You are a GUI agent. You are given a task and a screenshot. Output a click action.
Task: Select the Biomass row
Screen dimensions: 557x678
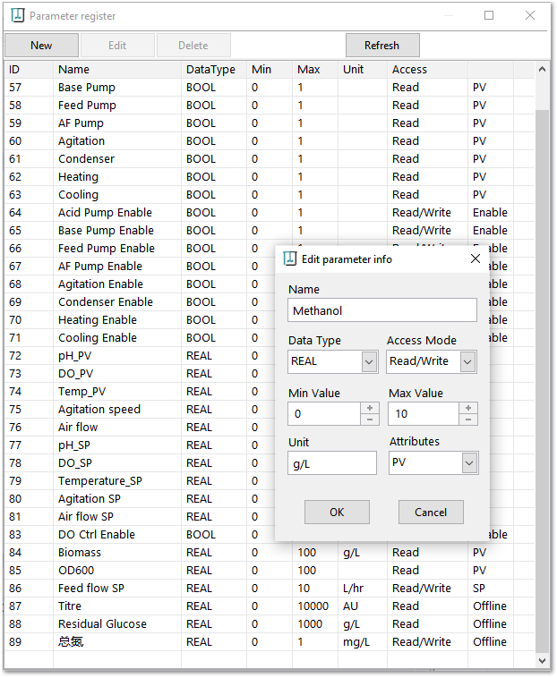click(x=270, y=553)
